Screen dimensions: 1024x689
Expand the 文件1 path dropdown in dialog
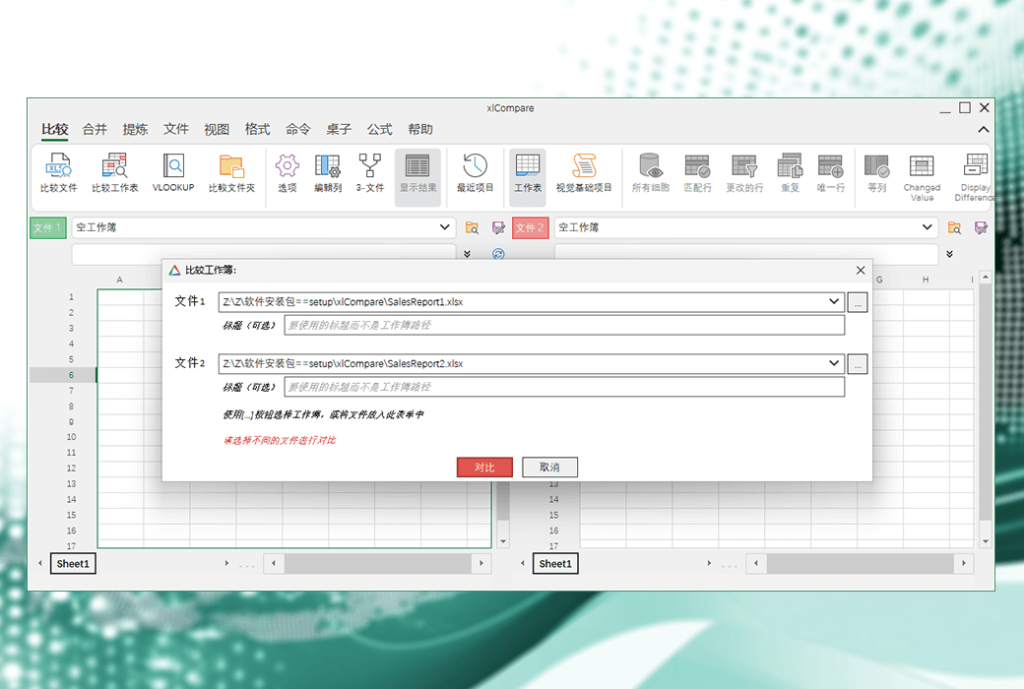[834, 302]
